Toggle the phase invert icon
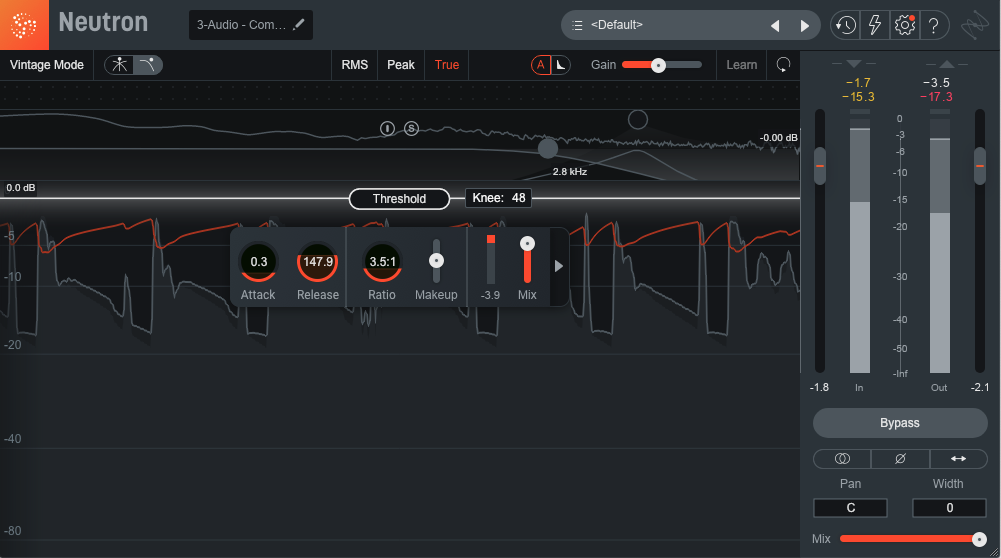Screen dimensions: 1001x558 [x=900, y=458]
